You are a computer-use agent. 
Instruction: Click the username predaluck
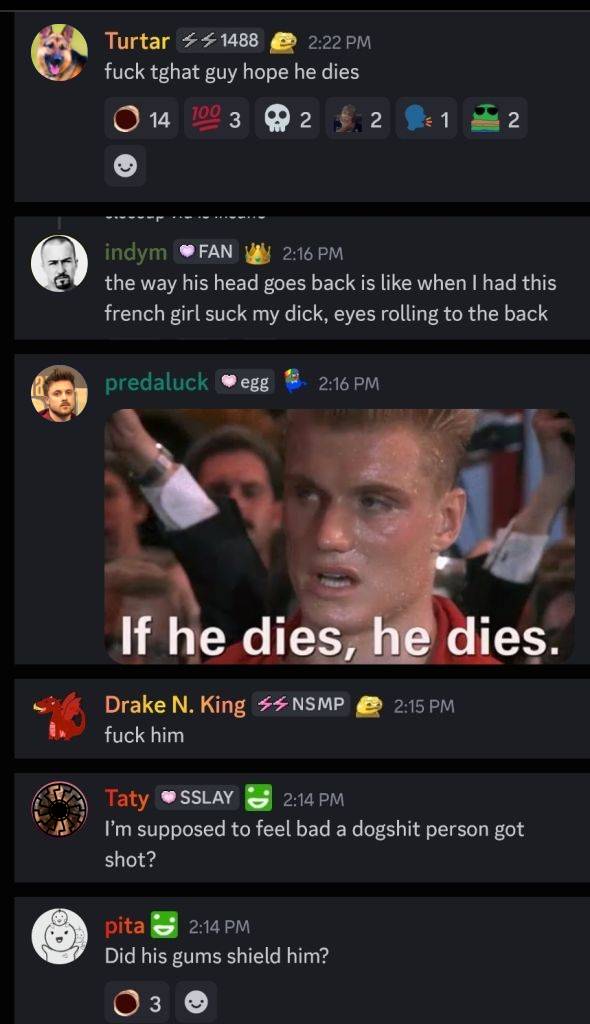(156, 383)
